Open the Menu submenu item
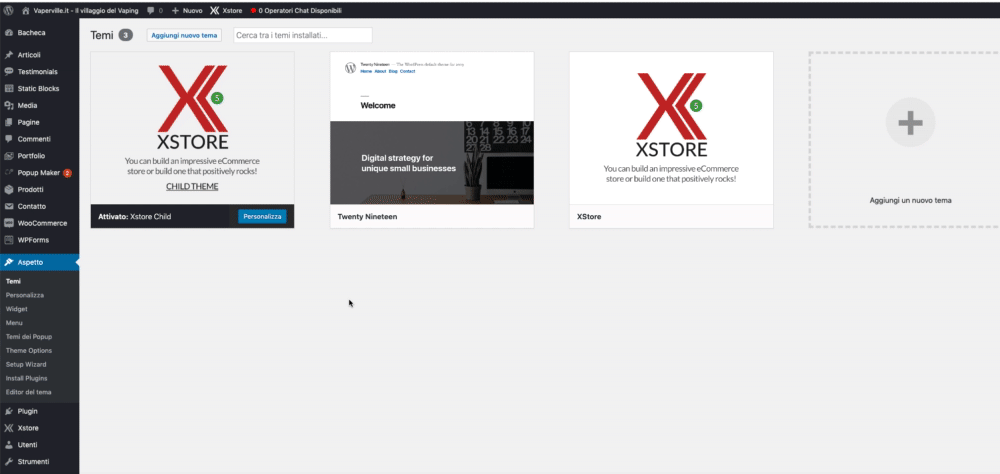The image size is (1000, 474). [x=14, y=323]
